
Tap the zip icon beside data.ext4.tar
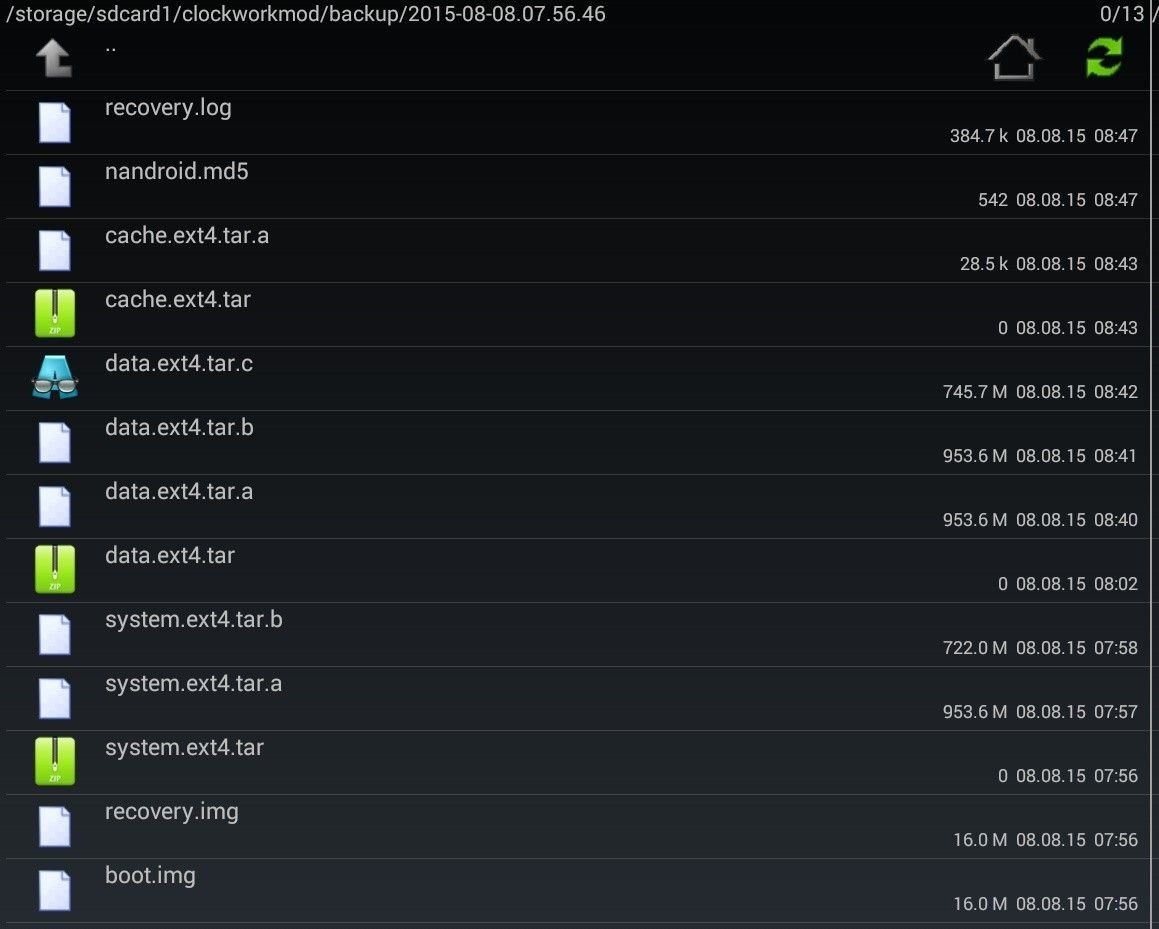pos(55,569)
